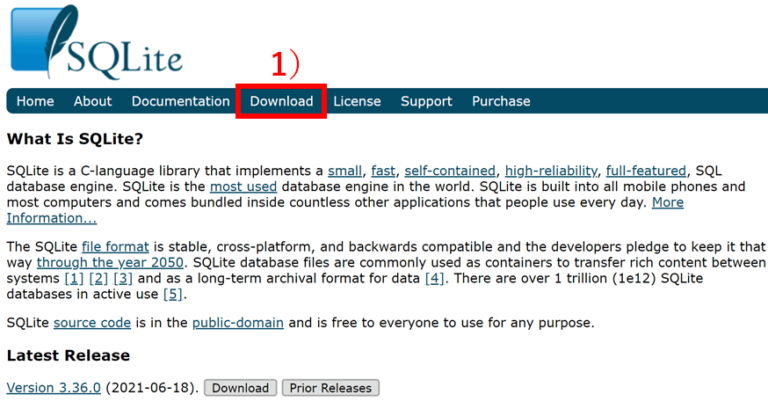Image resolution: width=768 pixels, height=402 pixels.
Task: Visit the 'high-reliability' link
Action: [551, 171]
